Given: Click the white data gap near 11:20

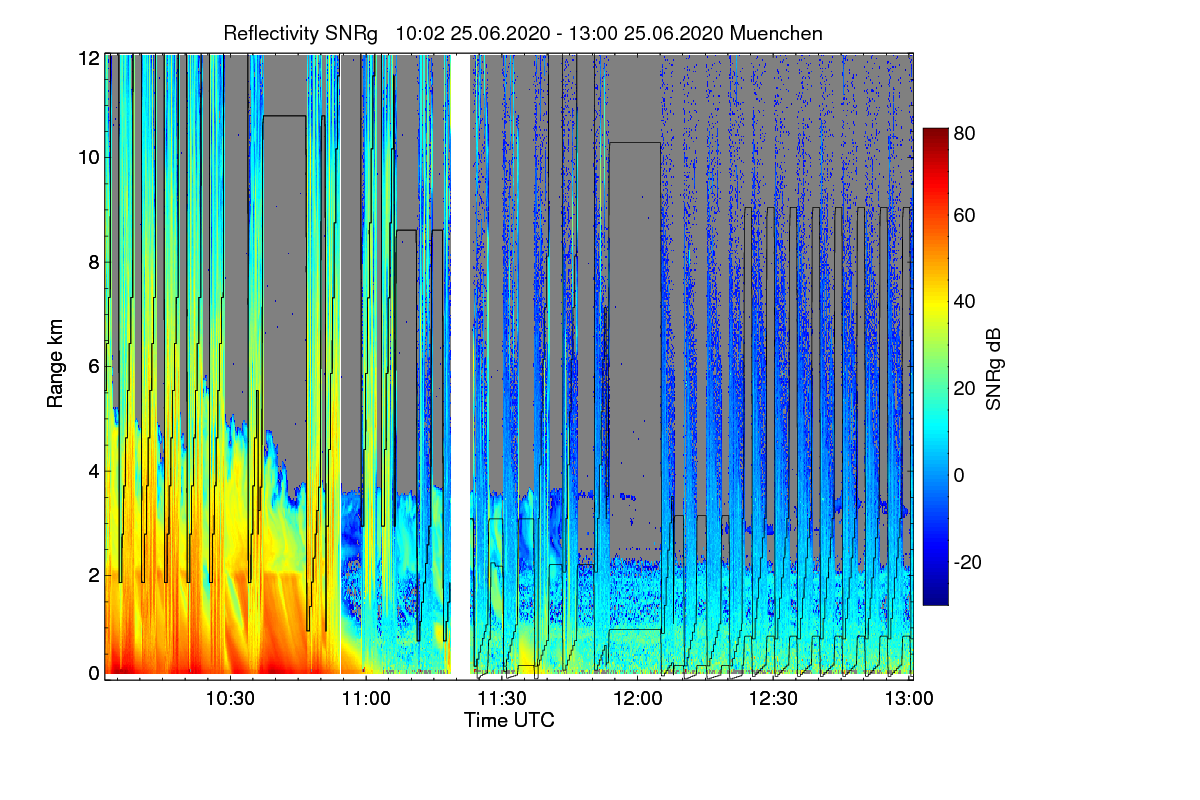Looking at the screenshot, I should point(459,365).
